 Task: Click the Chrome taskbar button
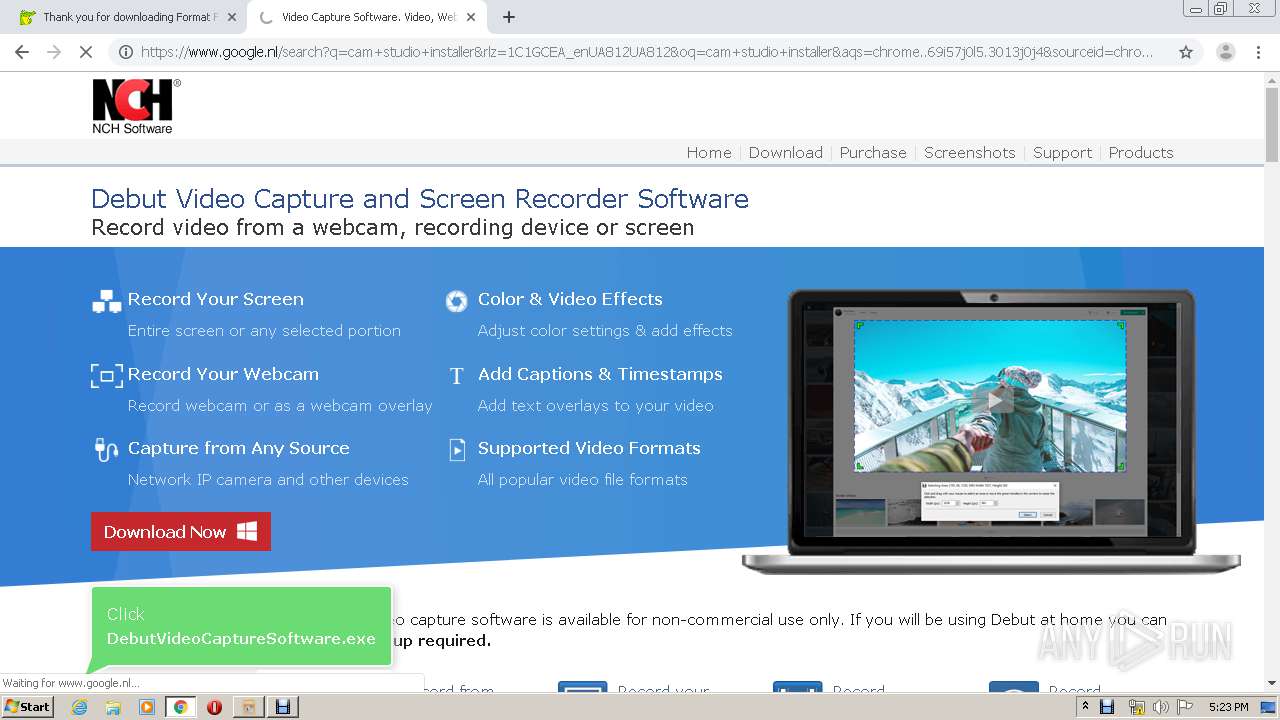(x=180, y=707)
